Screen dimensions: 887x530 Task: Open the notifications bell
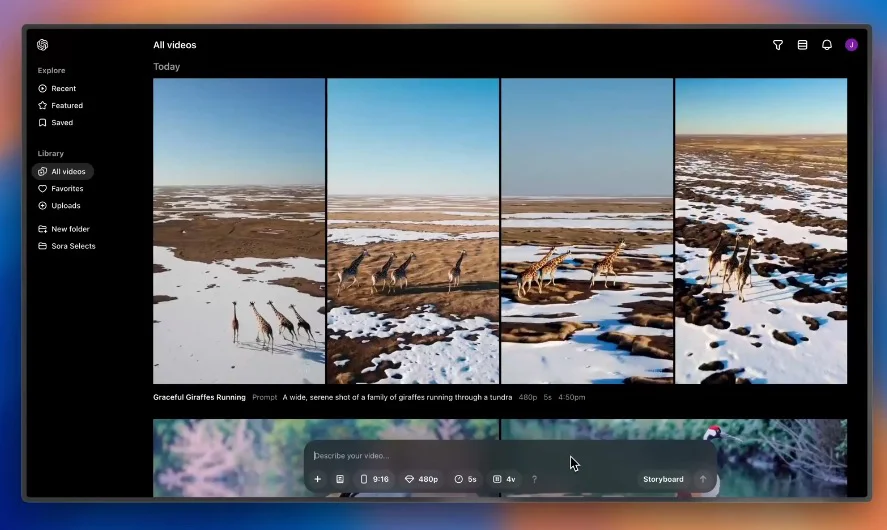826,45
